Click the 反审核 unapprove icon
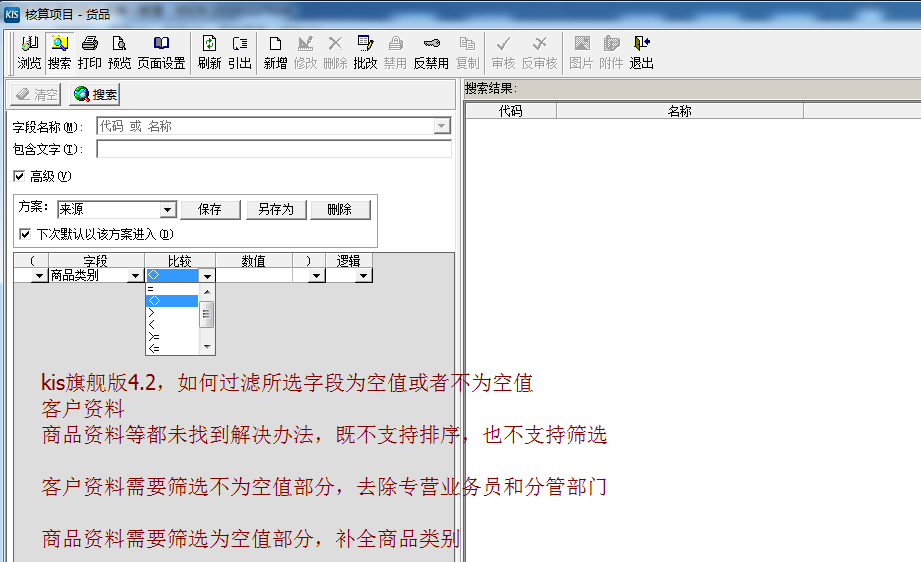This screenshot has height=562, width=921. point(539,52)
